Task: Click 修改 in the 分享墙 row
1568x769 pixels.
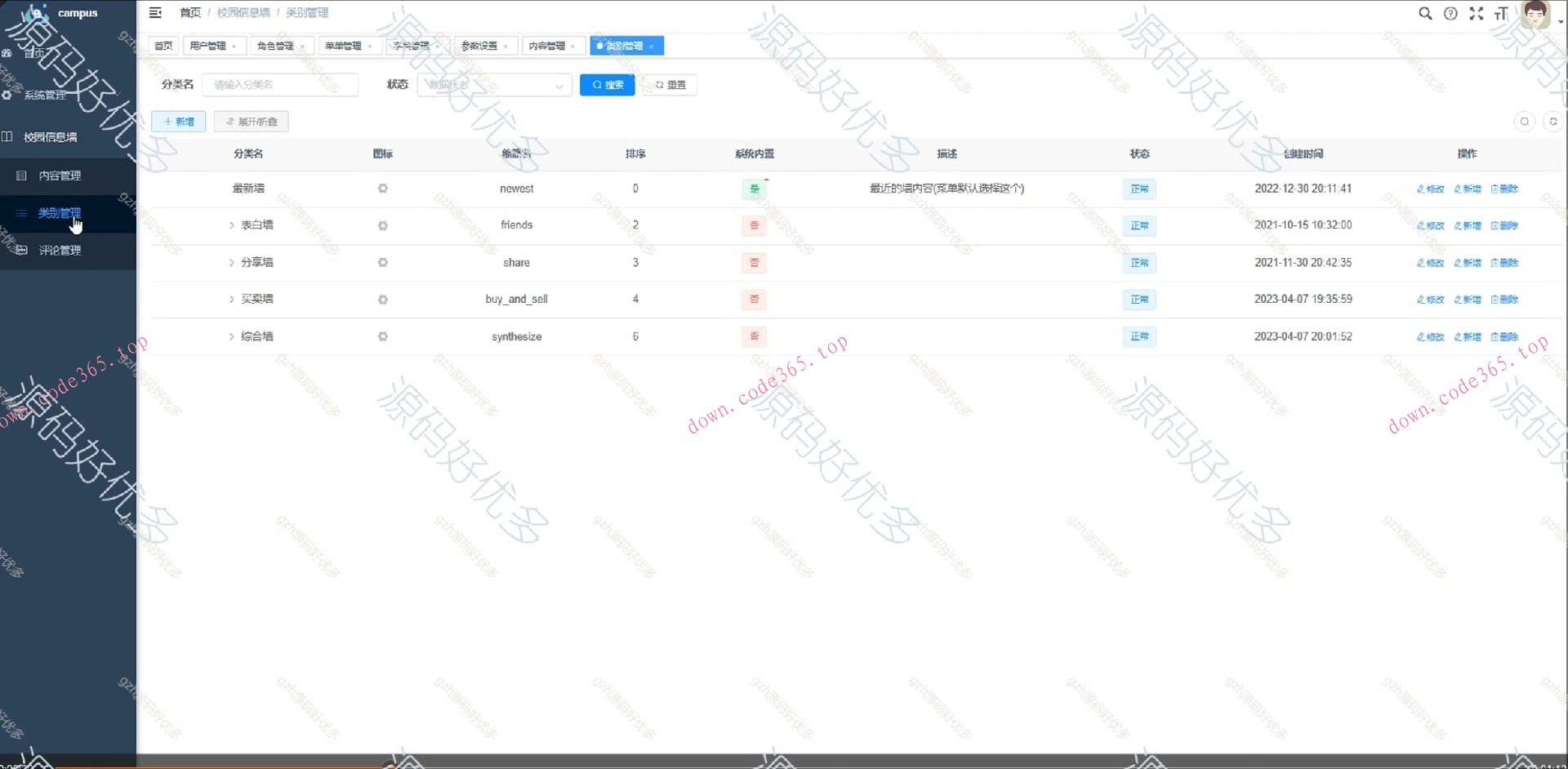Action: tap(1431, 263)
